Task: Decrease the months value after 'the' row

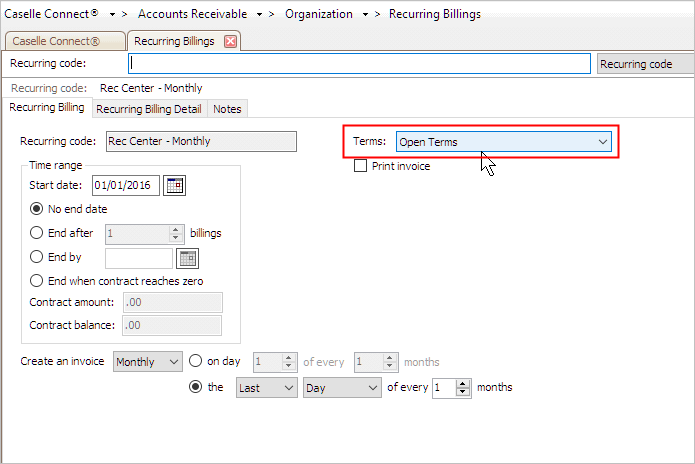Action: click(x=463, y=392)
